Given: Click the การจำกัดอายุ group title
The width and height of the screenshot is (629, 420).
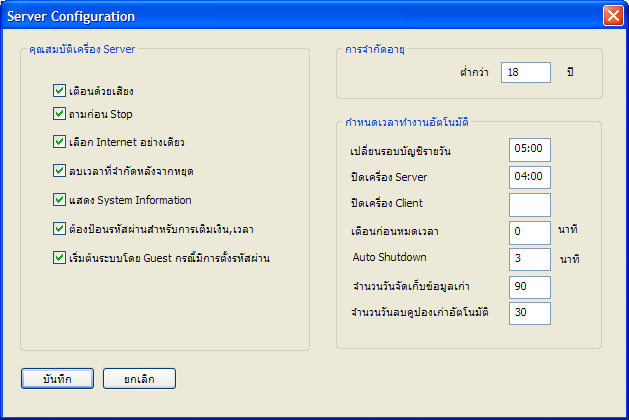Looking at the screenshot, I should point(375,49).
